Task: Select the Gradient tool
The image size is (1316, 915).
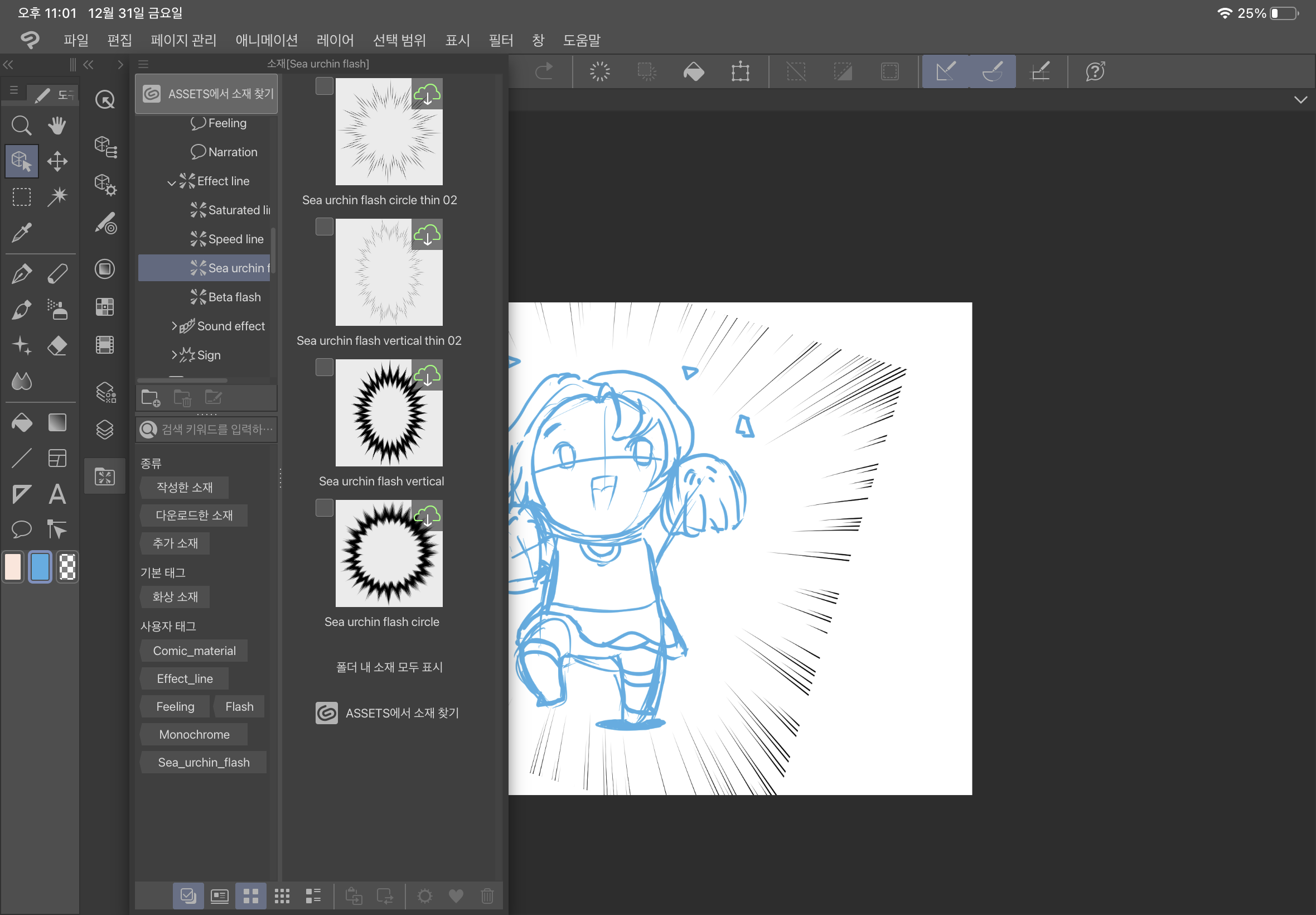Action: coord(57,423)
